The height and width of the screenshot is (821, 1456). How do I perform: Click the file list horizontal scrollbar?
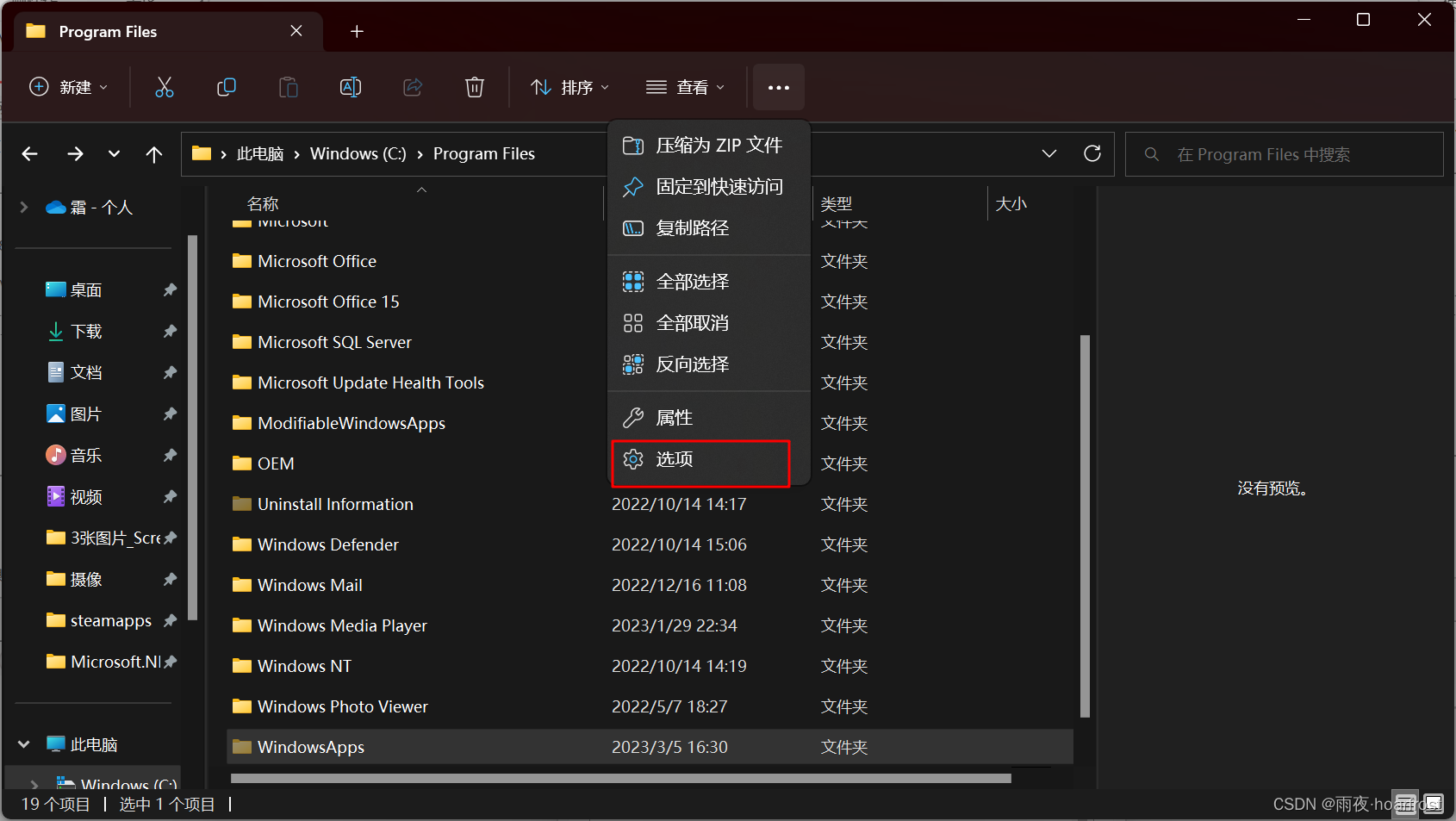pos(620,778)
